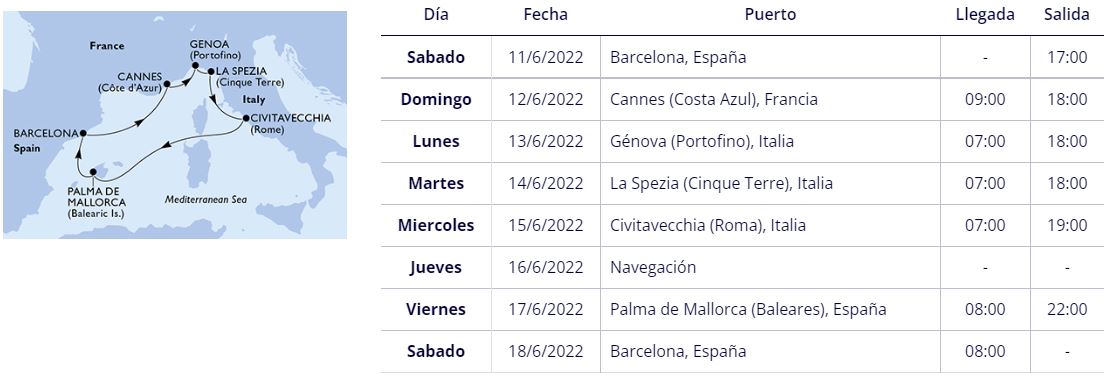Open the cruise itinerary map image
This screenshot has height=385, width=1109.
click(x=175, y=125)
